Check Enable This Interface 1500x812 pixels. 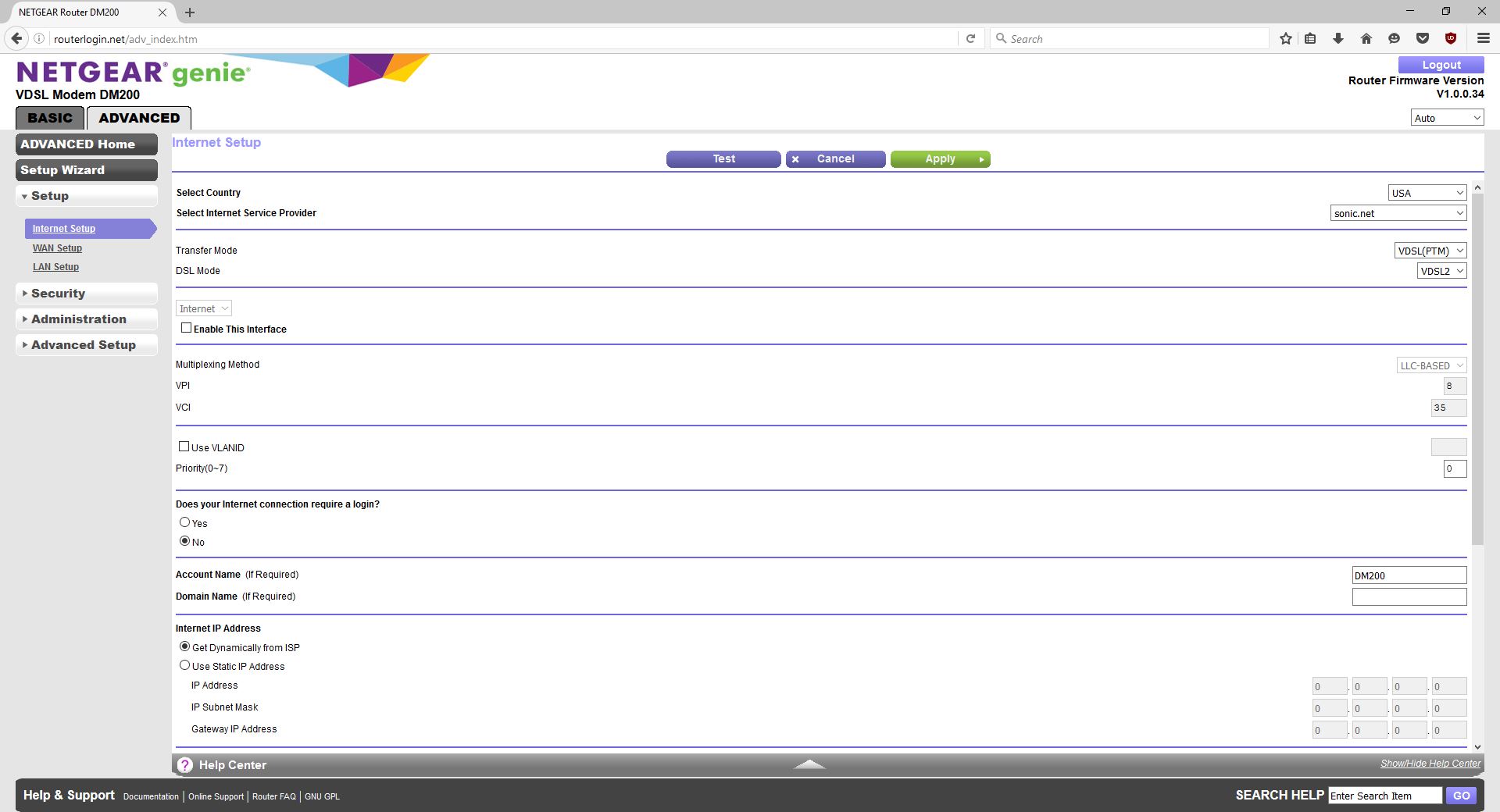click(x=186, y=328)
